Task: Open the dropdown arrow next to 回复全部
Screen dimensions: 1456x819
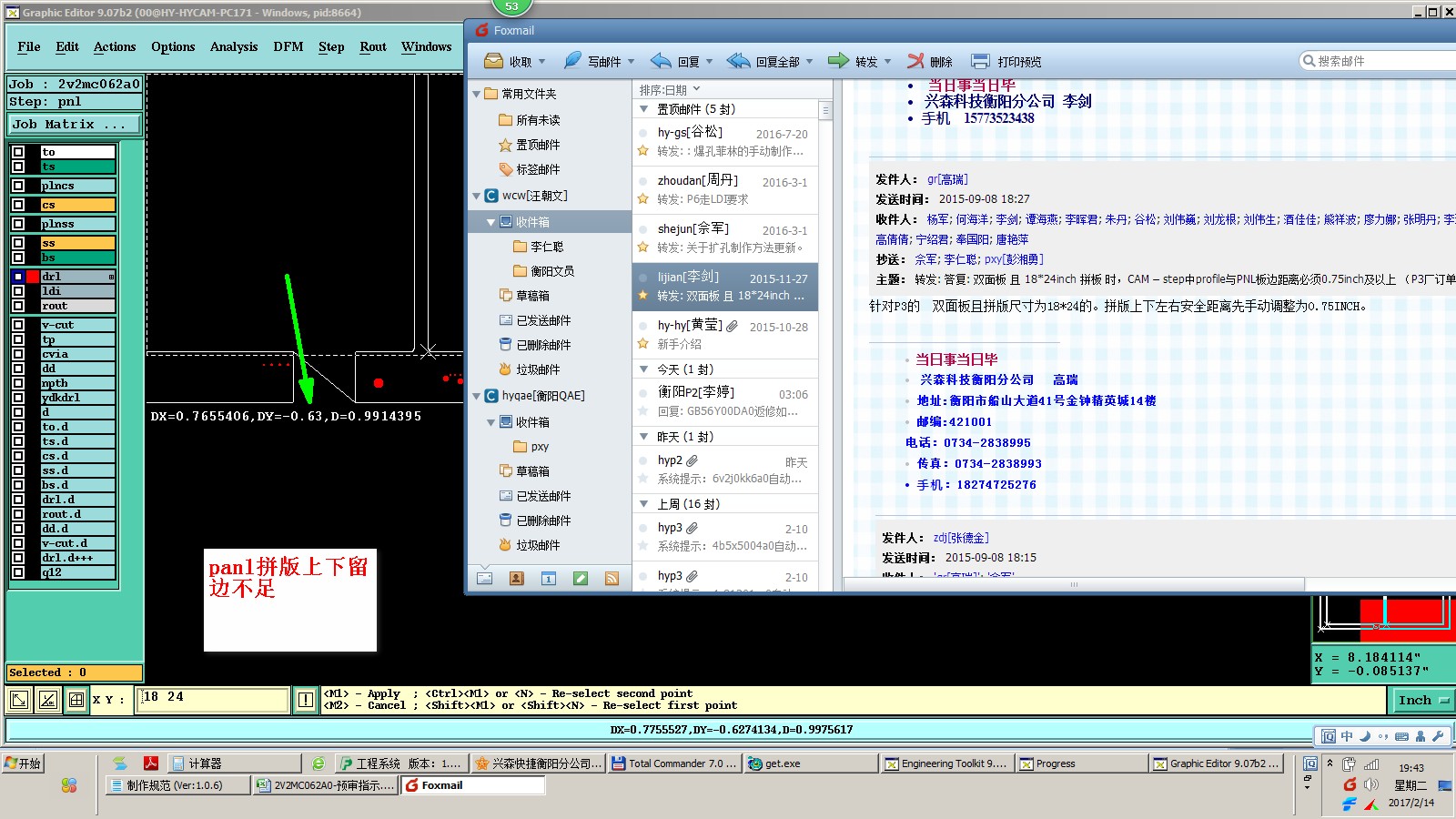Action: point(809,62)
